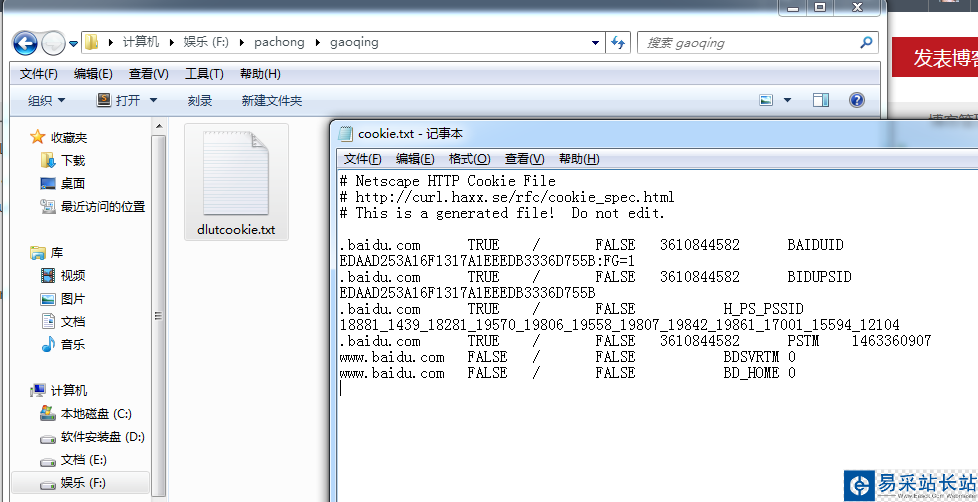Click BD_HOME entry in Notepad text
This screenshot has height=502, width=978.
752,373
